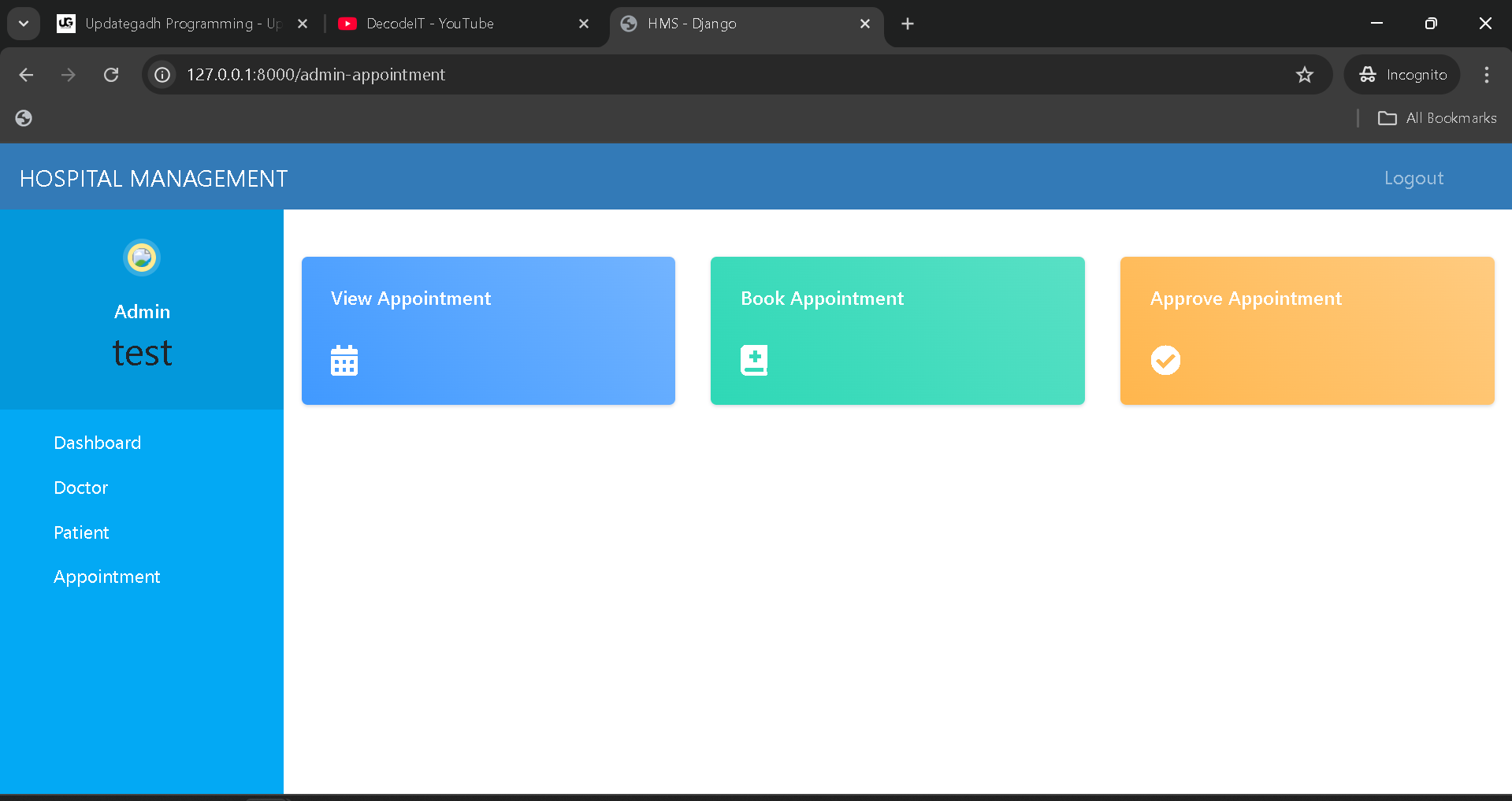Click the calendar icon on View Appointment card
This screenshot has height=801, width=1512.
344,361
